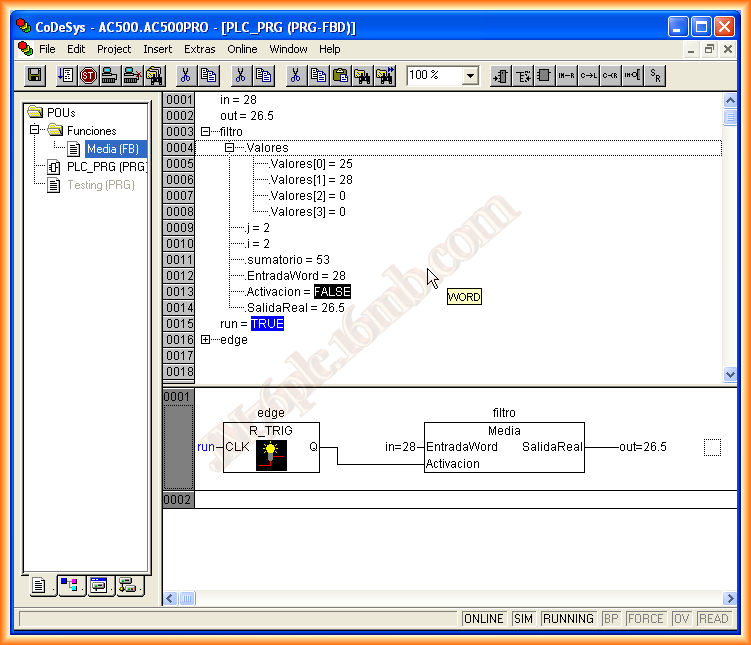Open the Online menu
The image size is (751, 645).
[x=242, y=49]
